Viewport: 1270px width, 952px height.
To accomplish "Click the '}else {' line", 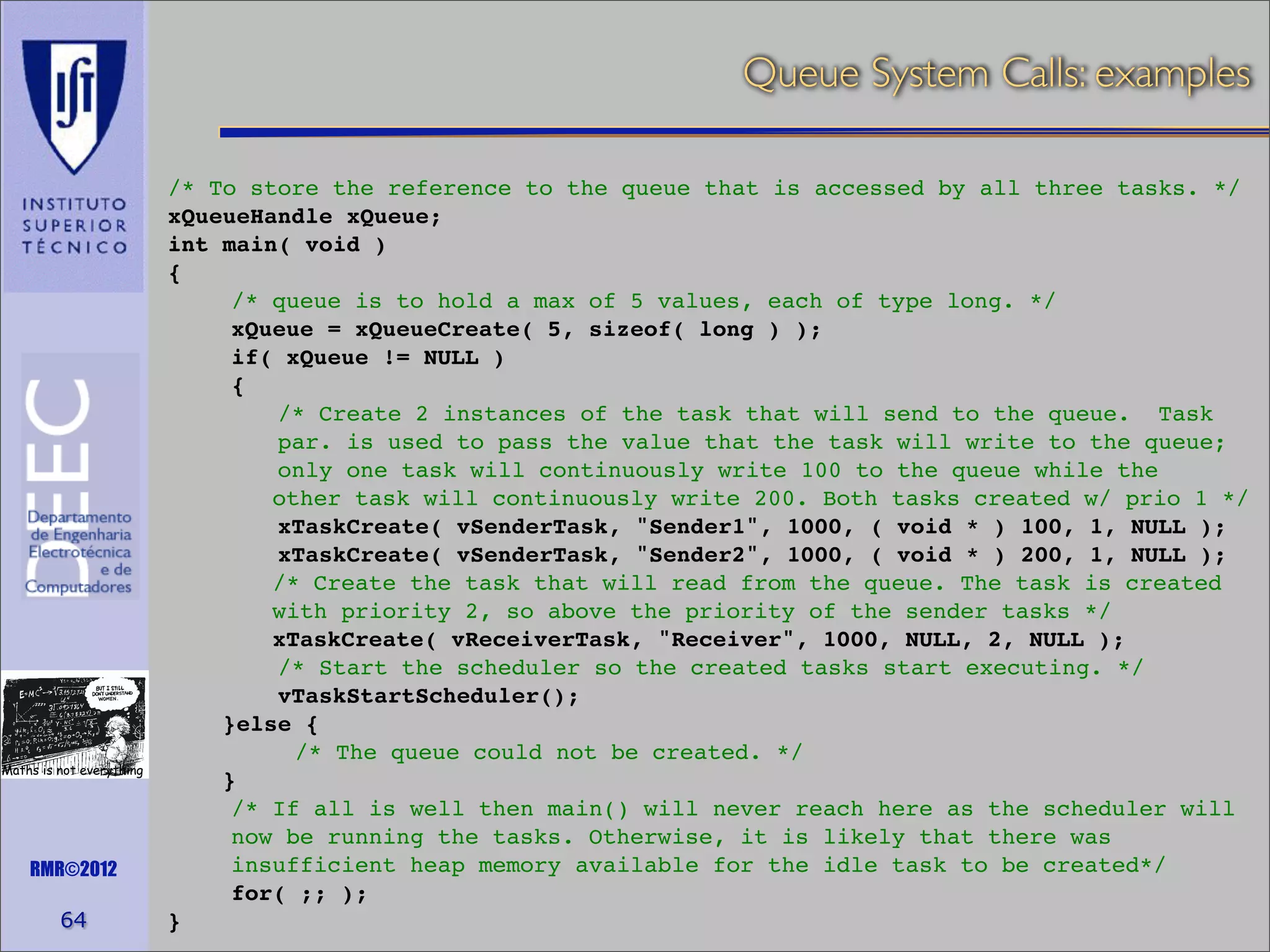I will (271, 725).
